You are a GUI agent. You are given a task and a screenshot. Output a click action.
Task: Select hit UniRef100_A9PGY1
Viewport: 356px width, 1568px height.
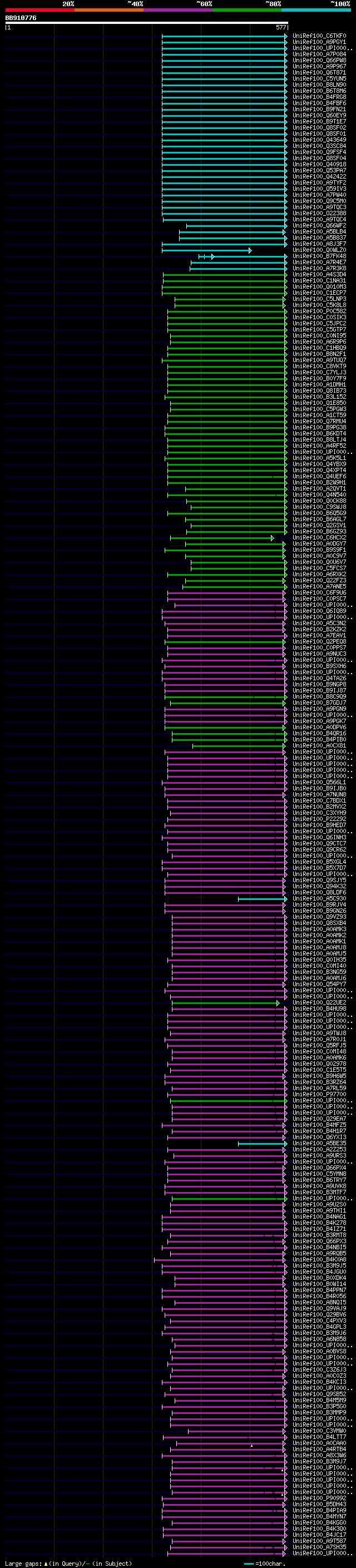click(x=319, y=42)
